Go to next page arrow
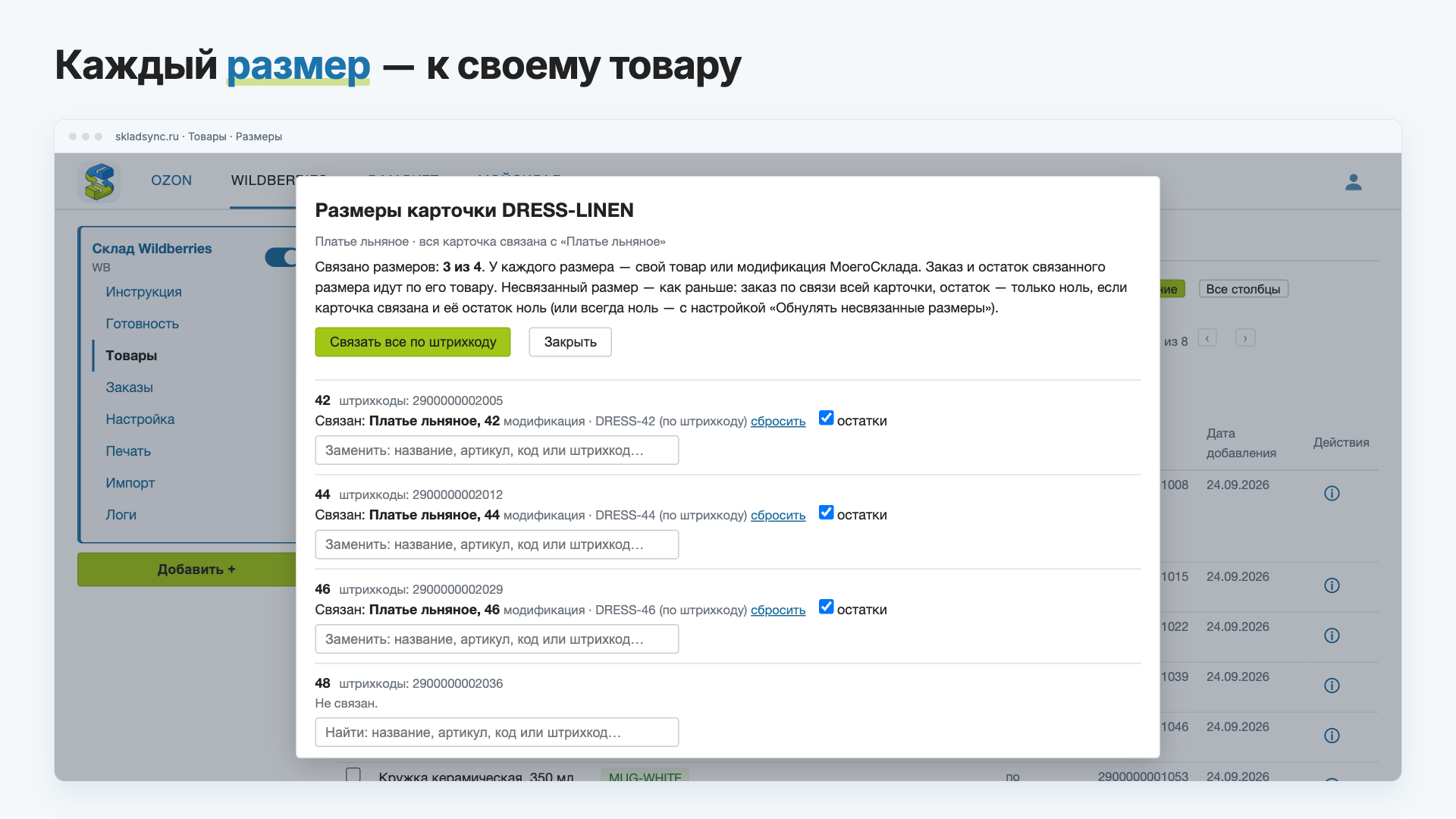This screenshot has width=1456, height=819. tap(1245, 338)
